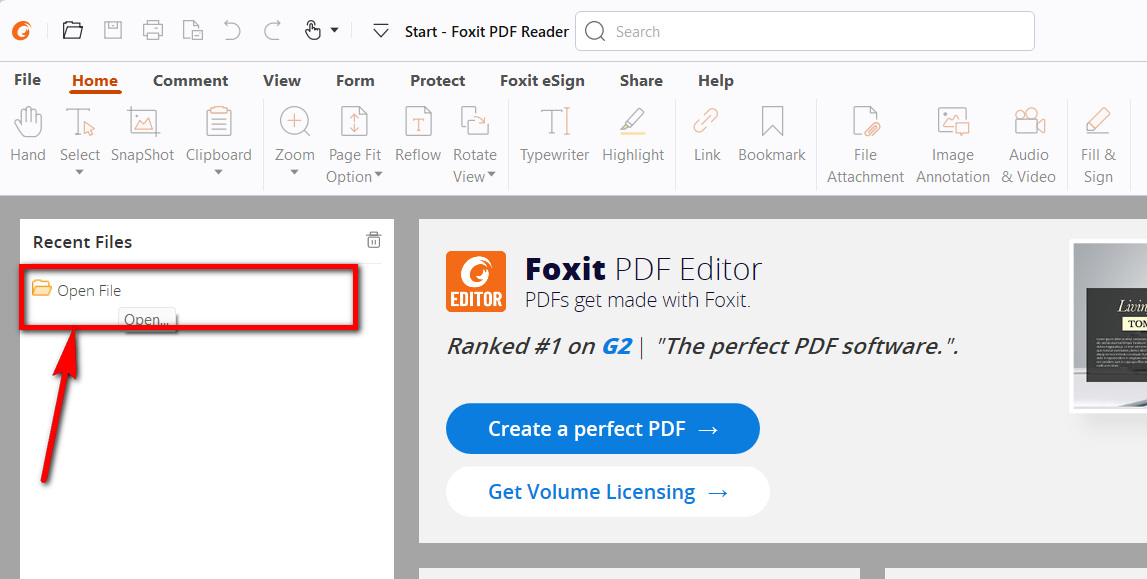Image resolution: width=1147 pixels, height=579 pixels.
Task: Clear Recent Files with trash icon
Action: pos(373,240)
